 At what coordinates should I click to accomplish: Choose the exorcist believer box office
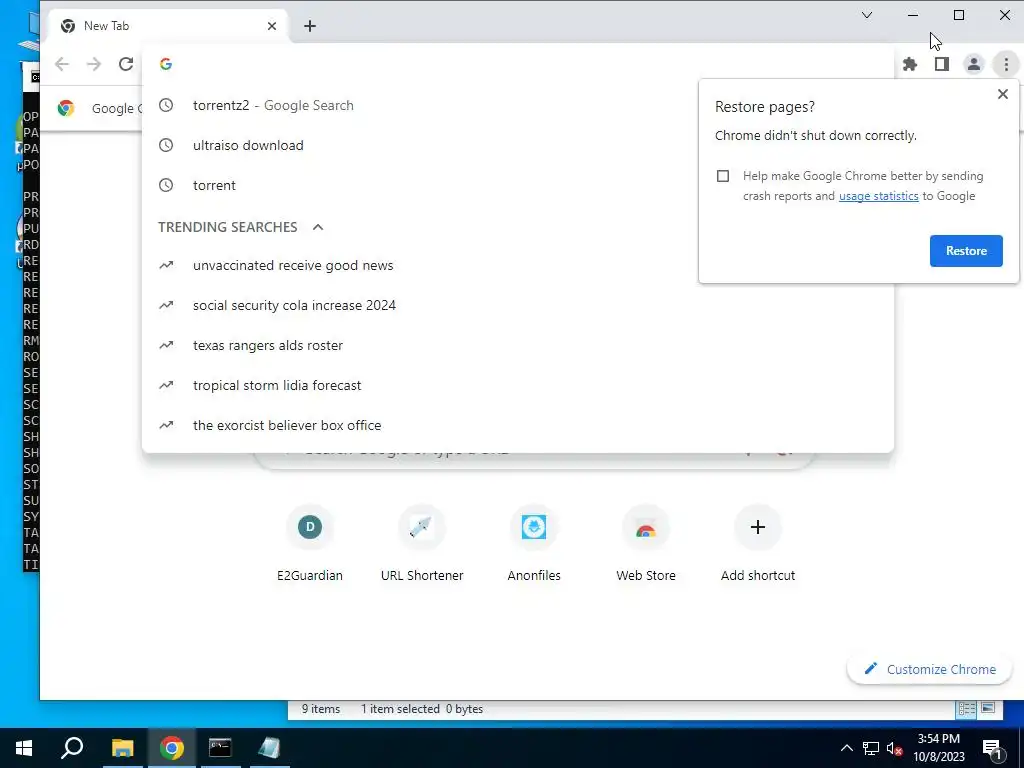(517, 425)
